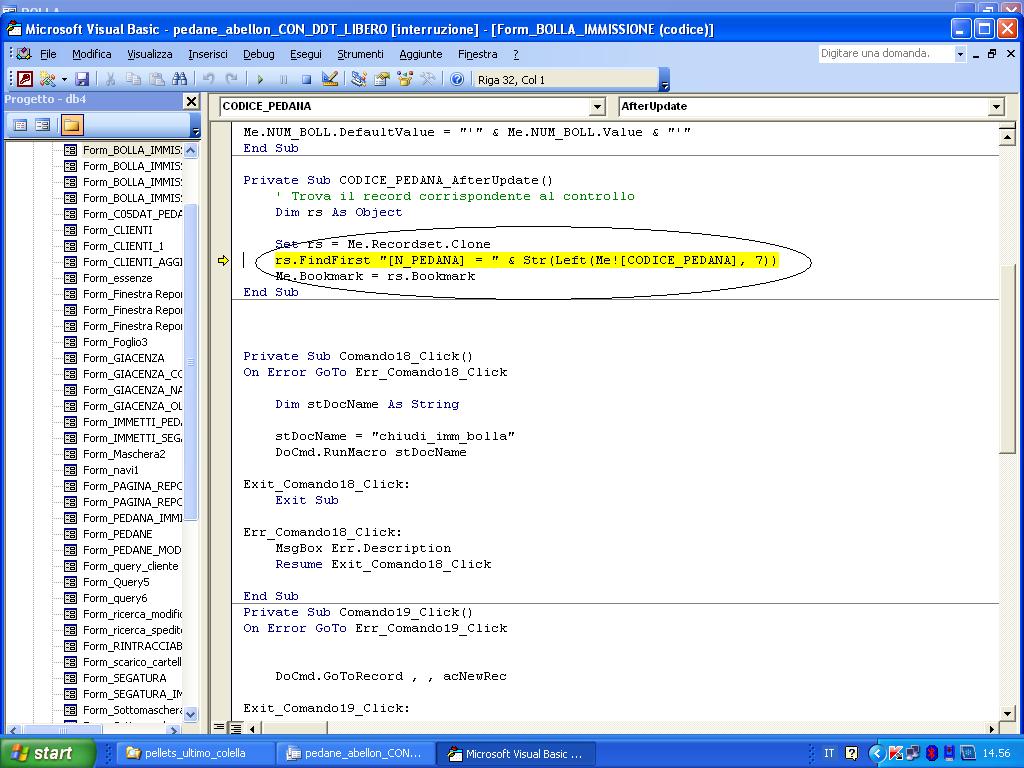
Task: Click the Bluetooth tray icon
Action: (x=932, y=753)
